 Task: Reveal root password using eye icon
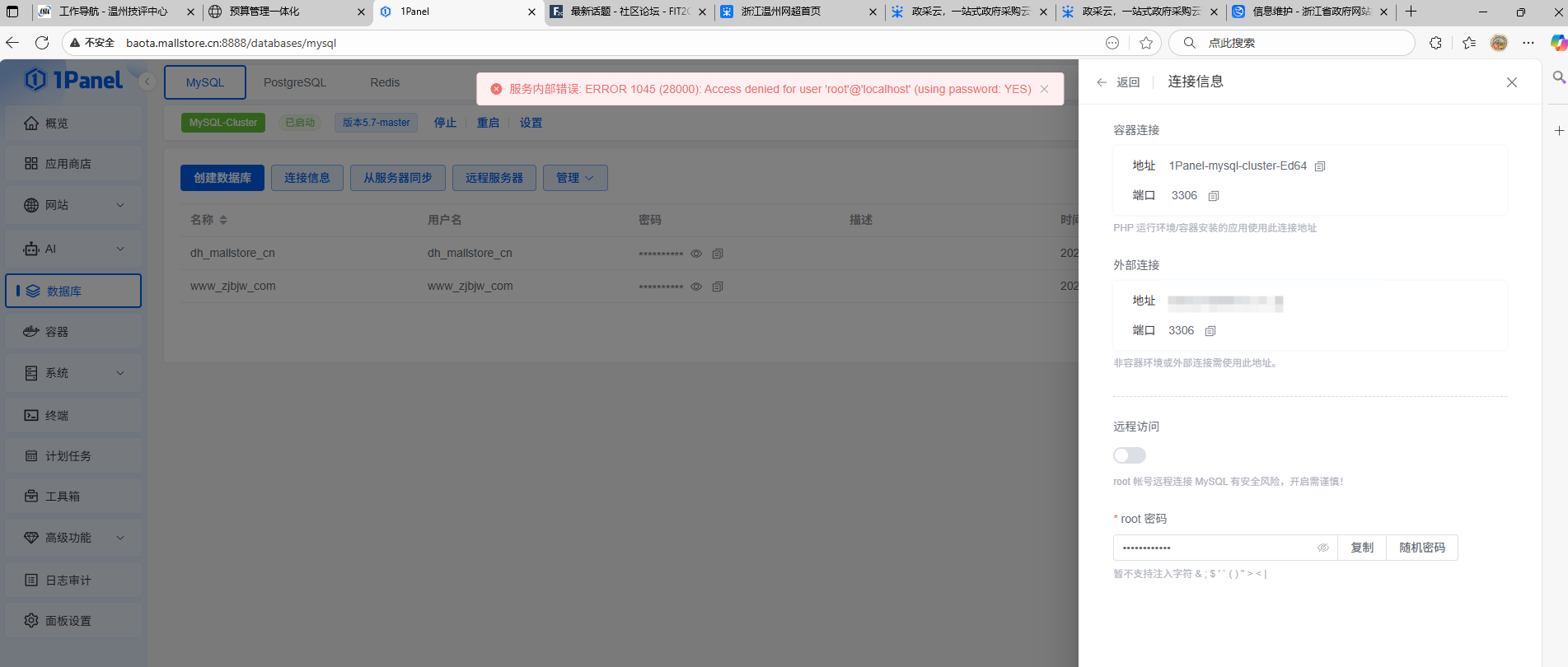pos(1323,548)
